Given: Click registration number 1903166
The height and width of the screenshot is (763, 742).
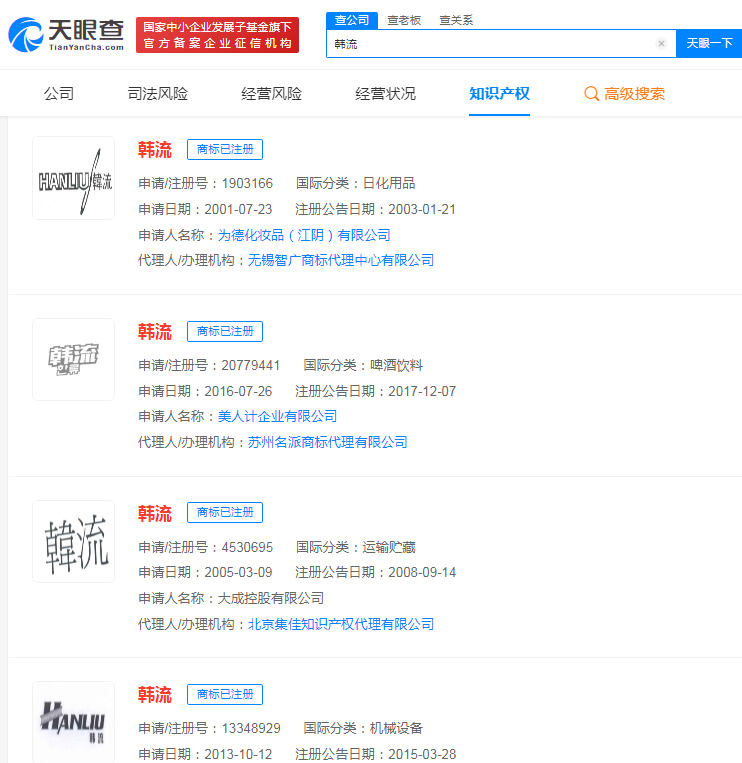Looking at the screenshot, I should point(247,183).
